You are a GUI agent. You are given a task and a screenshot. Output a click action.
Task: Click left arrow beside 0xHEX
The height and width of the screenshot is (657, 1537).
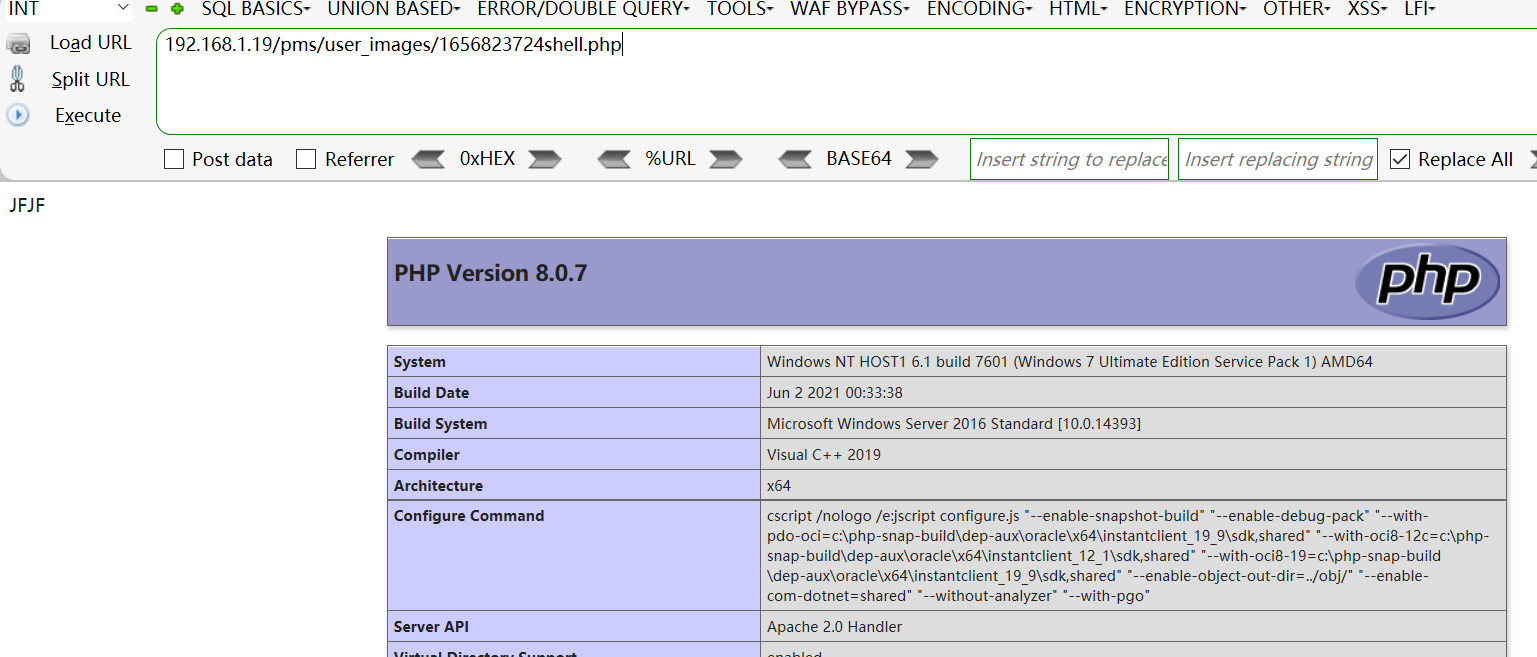(x=427, y=159)
